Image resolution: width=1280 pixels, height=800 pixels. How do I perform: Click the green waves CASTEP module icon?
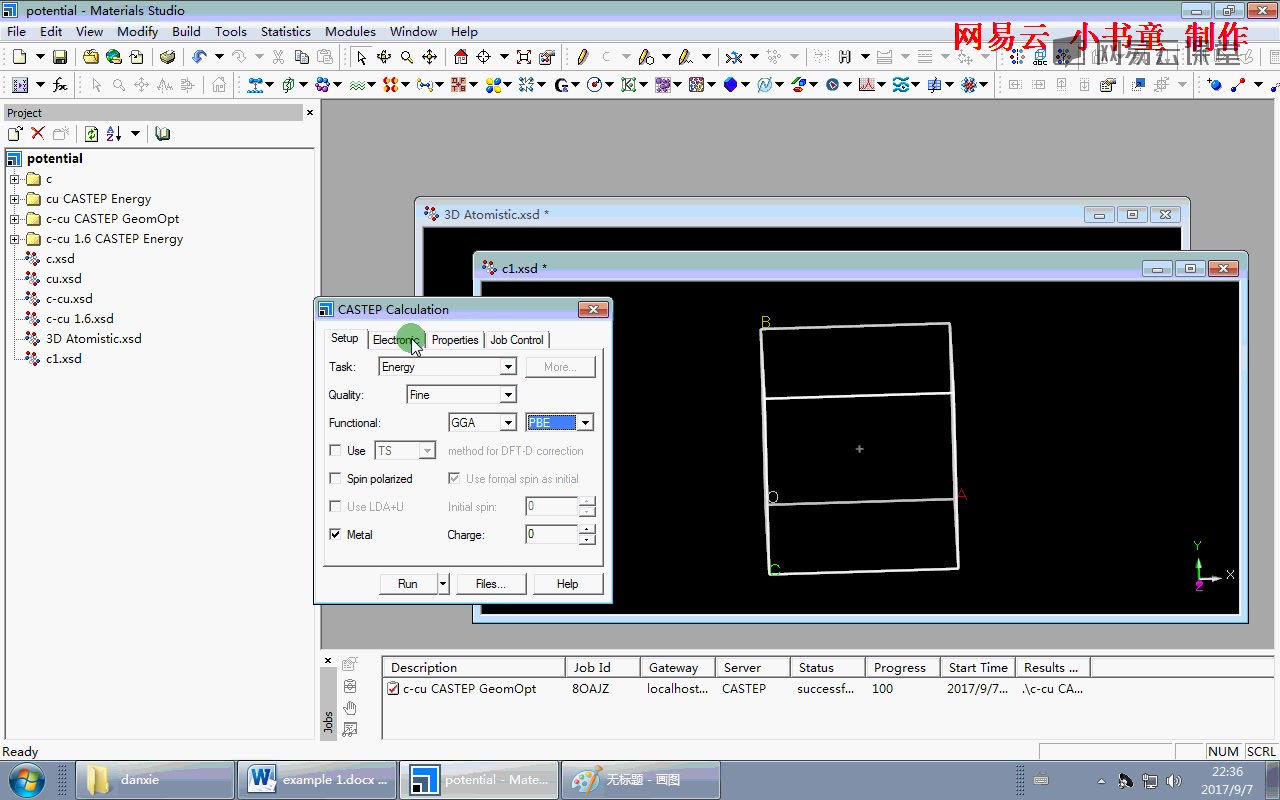point(357,85)
